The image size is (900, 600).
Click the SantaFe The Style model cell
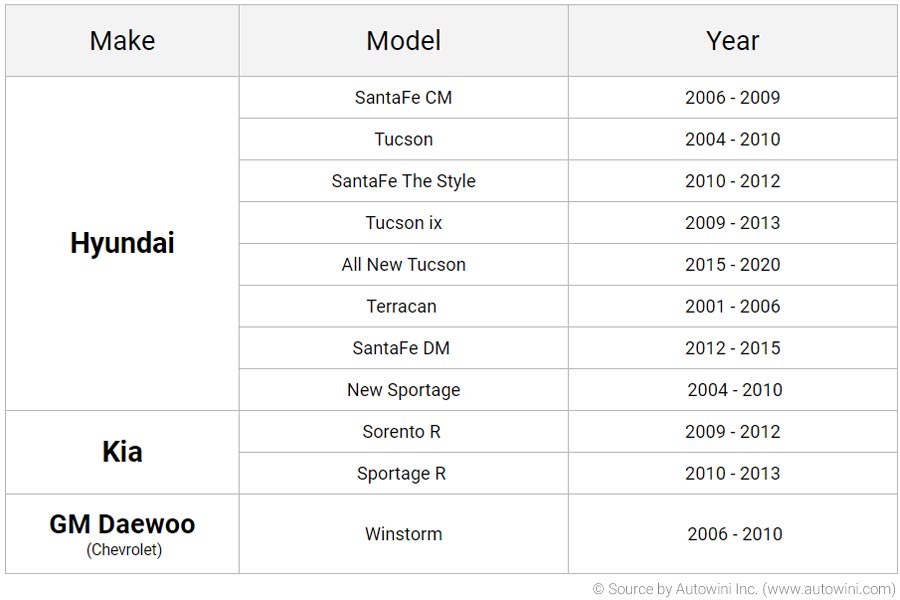(x=403, y=181)
